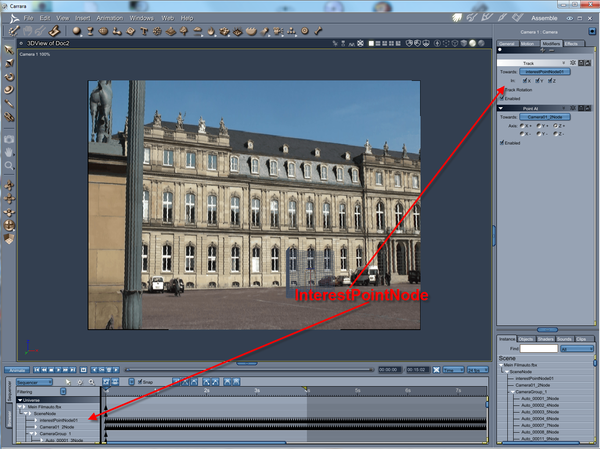Click the playback scrubber slider track
The width and height of the screenshot is (600, 449).
(250, 370)
